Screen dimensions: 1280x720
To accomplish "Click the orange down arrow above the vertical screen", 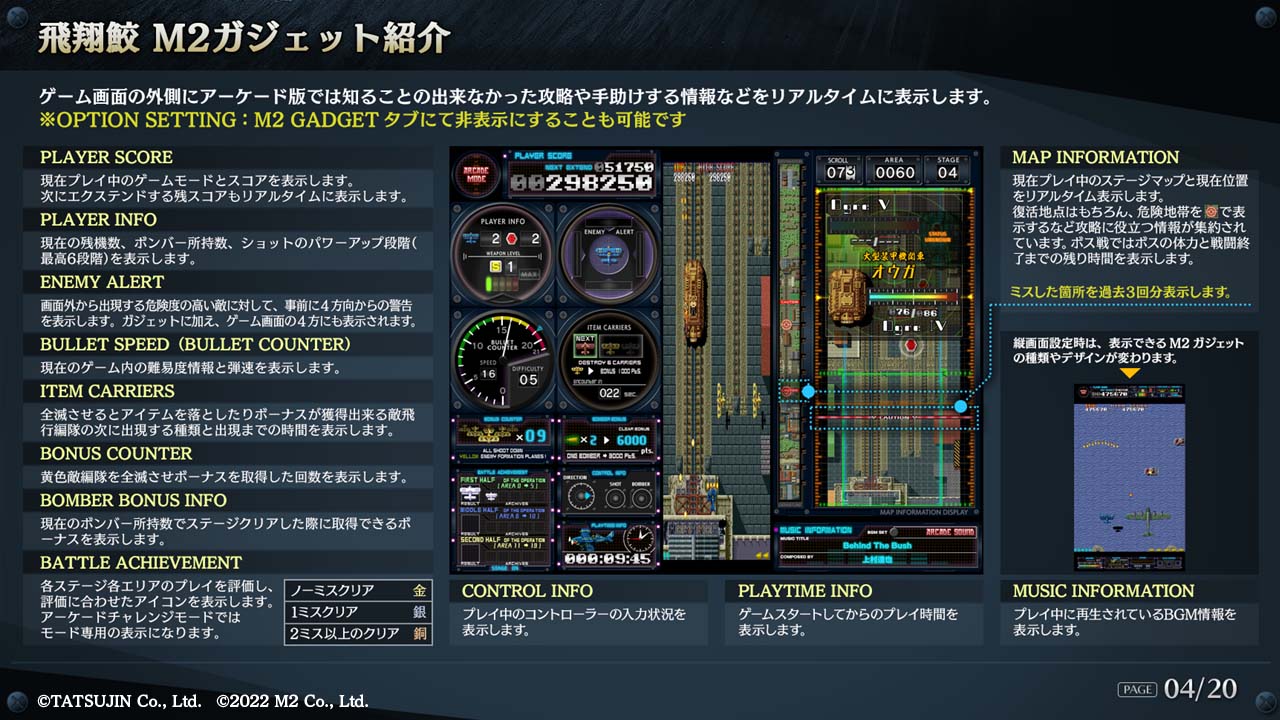I will [1129, 373].
